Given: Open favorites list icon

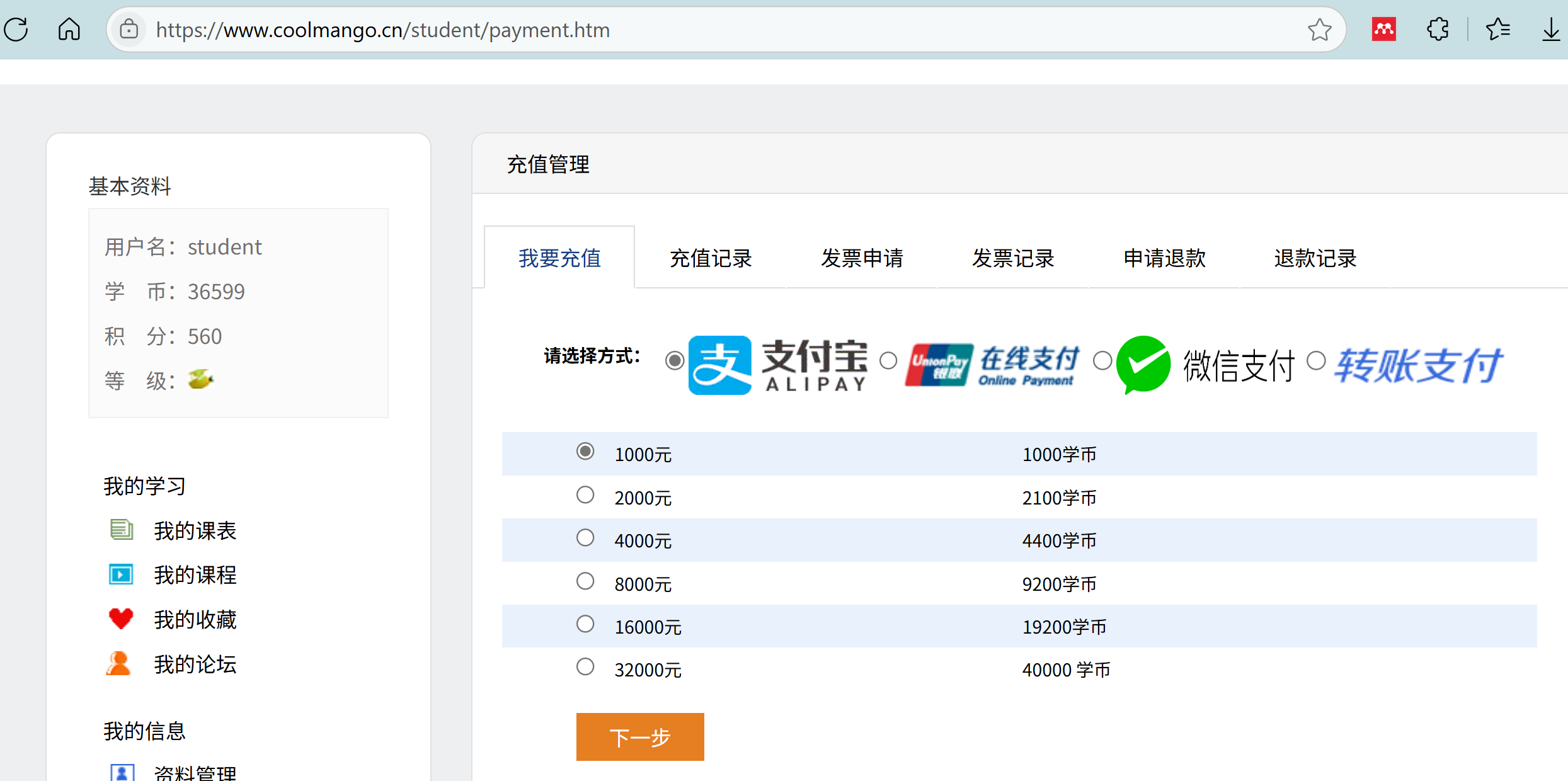Looking at the screenshot, I should (1498, 30).
